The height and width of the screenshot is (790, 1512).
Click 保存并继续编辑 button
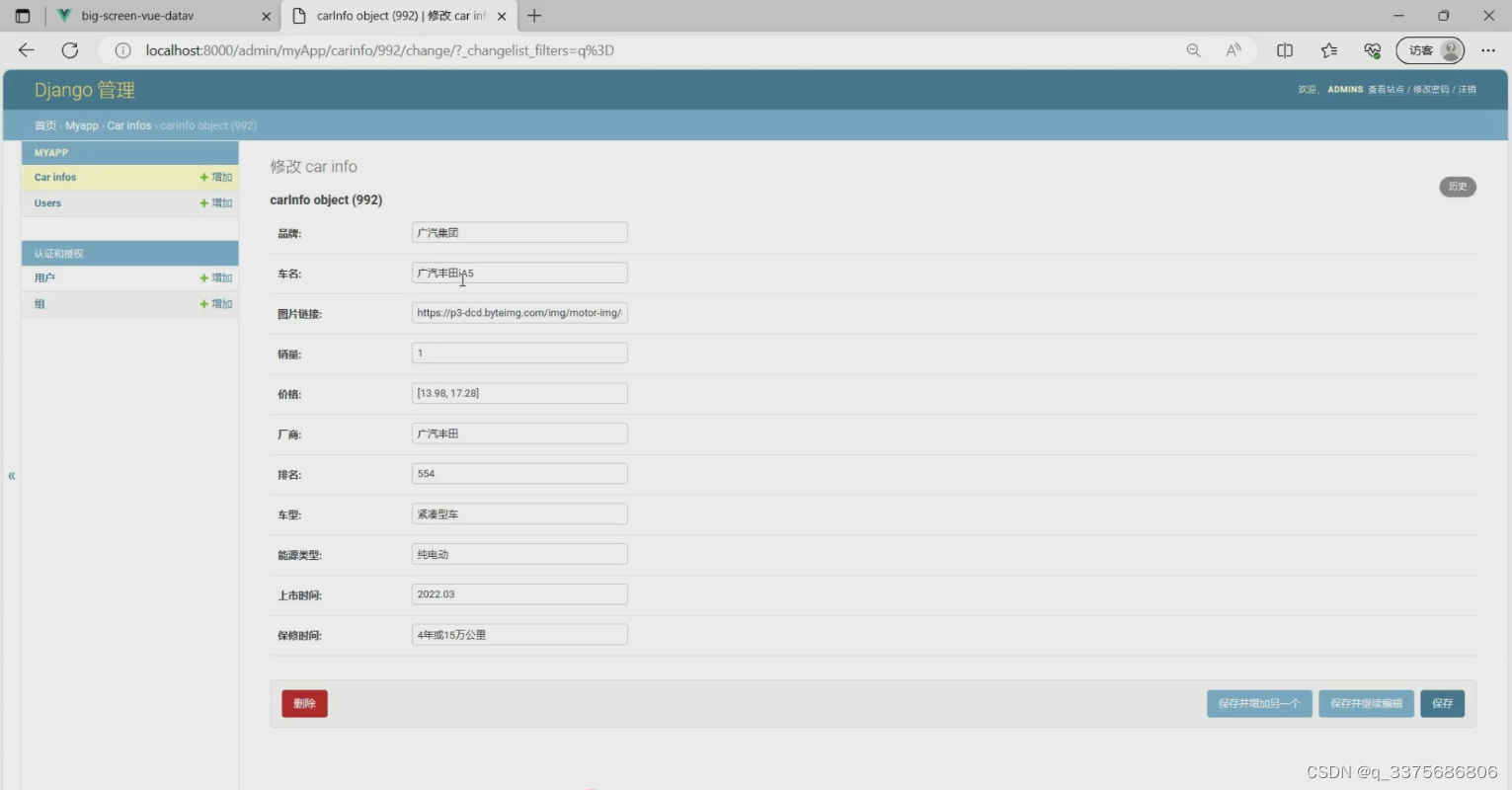(x=1366, y=704)
